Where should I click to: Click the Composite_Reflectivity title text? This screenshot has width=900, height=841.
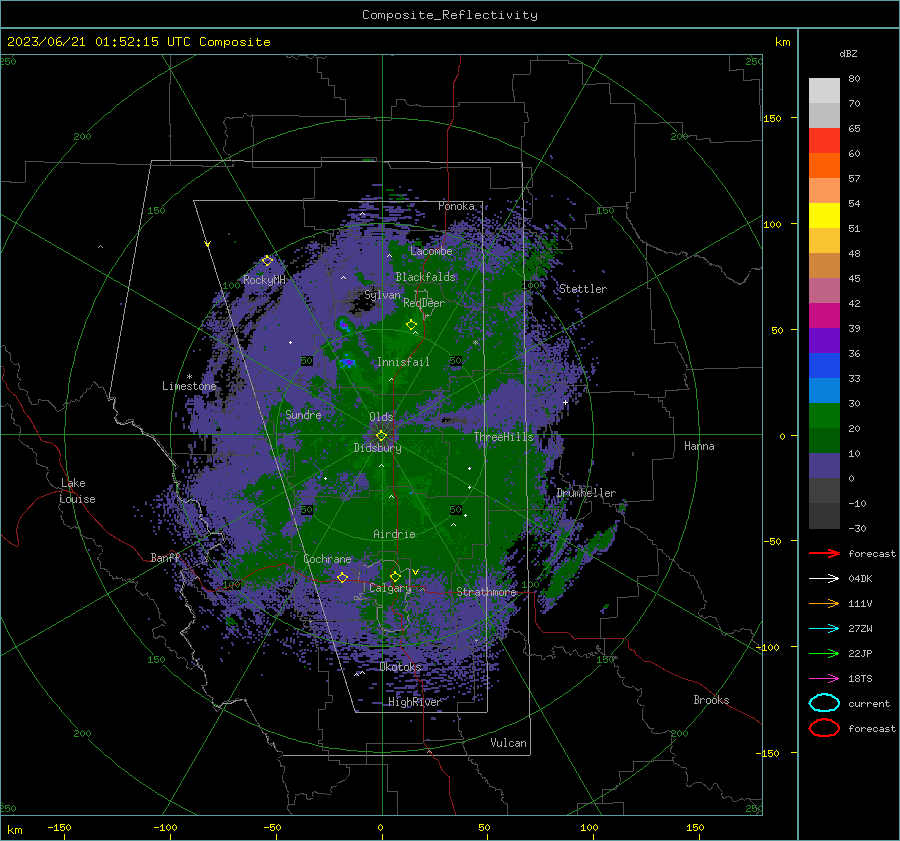tap(449, 15)
